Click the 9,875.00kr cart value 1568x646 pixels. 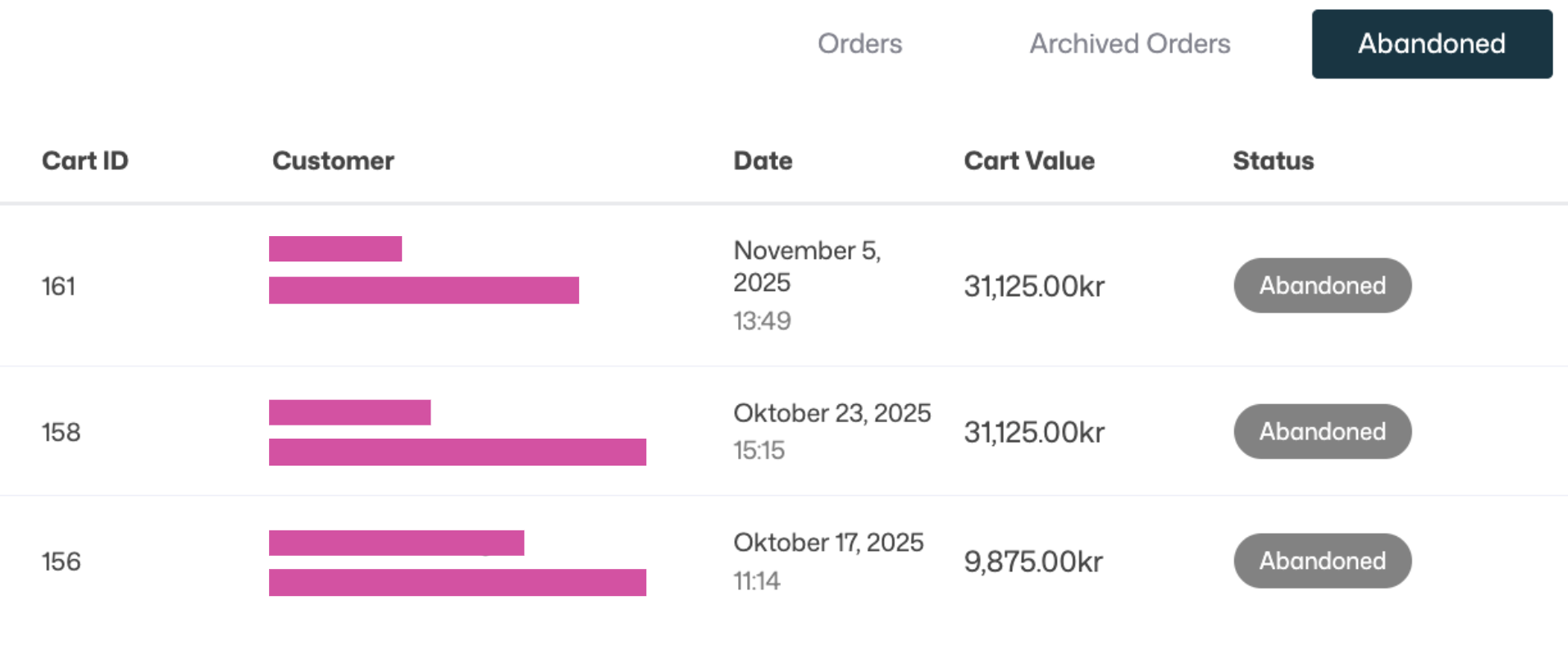pyautogui.click(x=1032, y=562)
